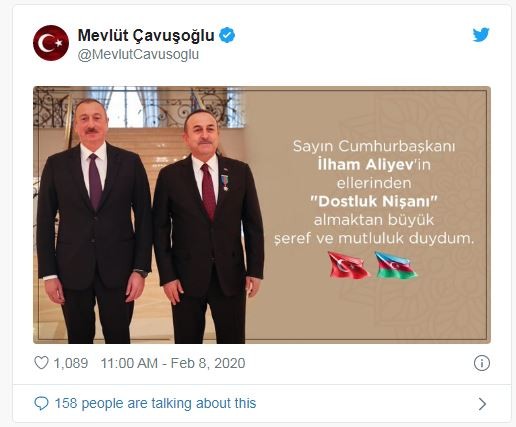Expand the conversation with the right chevron

pyautogui.click(x=482, y=404)
